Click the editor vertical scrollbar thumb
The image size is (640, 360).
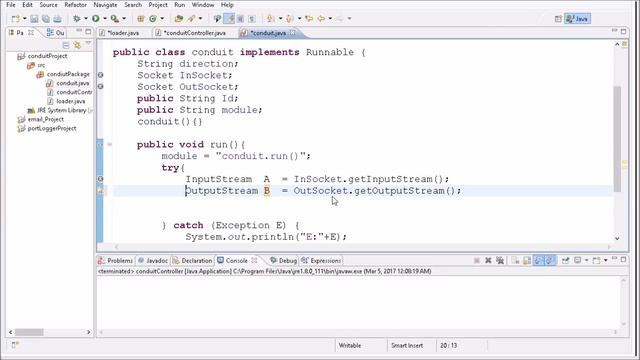(617, 139)
